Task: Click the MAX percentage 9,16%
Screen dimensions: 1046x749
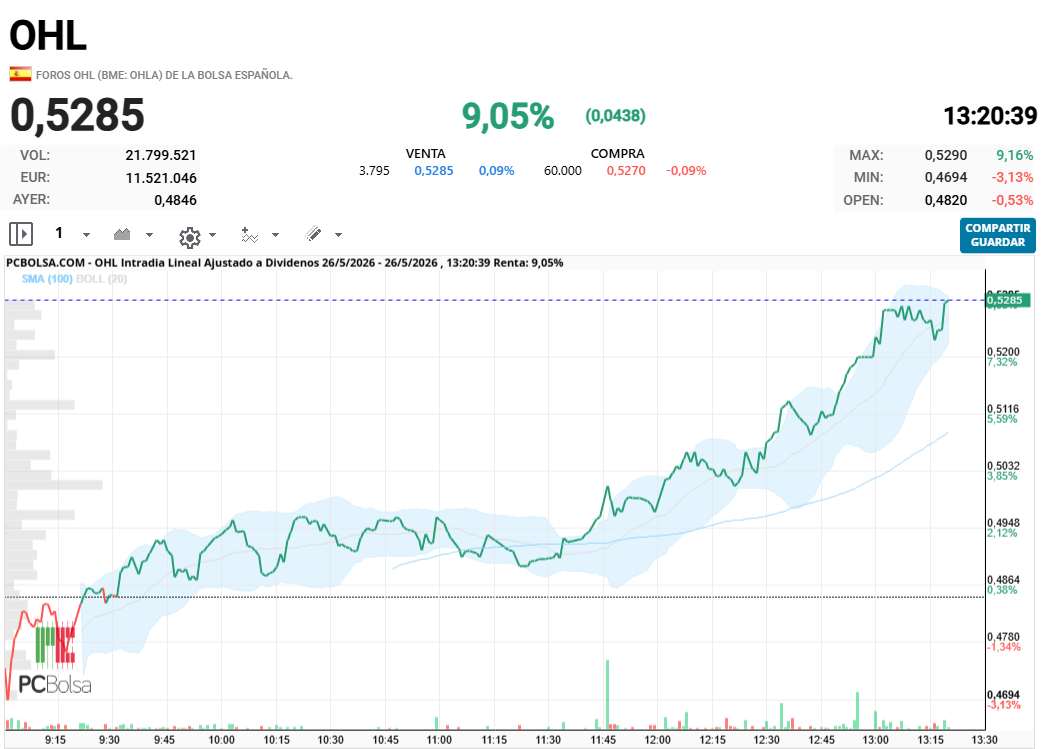Action: pyautogui.click(x=1015, y=155)
